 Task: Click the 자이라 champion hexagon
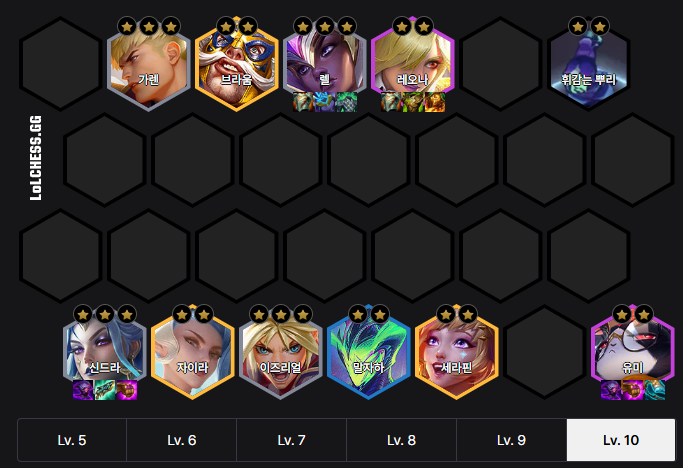[193, 352]
